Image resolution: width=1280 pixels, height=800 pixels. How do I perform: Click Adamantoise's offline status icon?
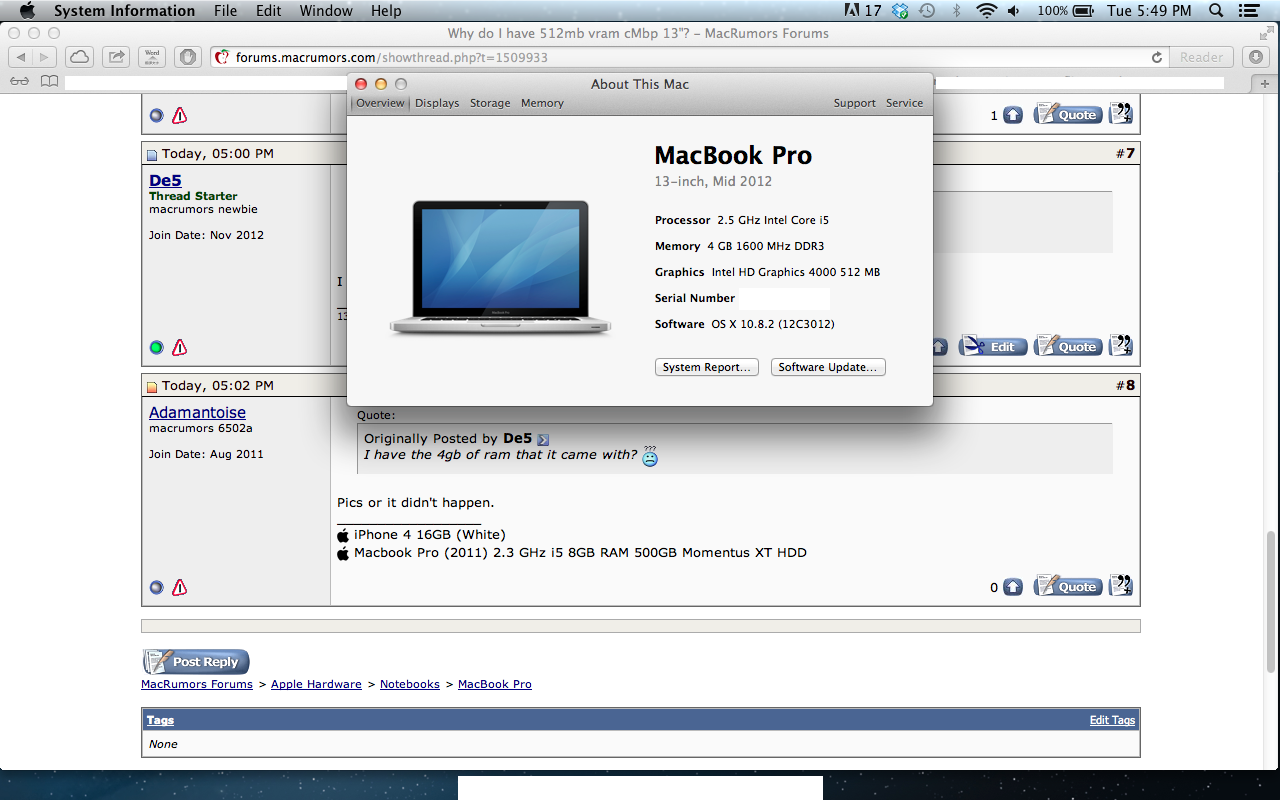click(x=156, y=587)
